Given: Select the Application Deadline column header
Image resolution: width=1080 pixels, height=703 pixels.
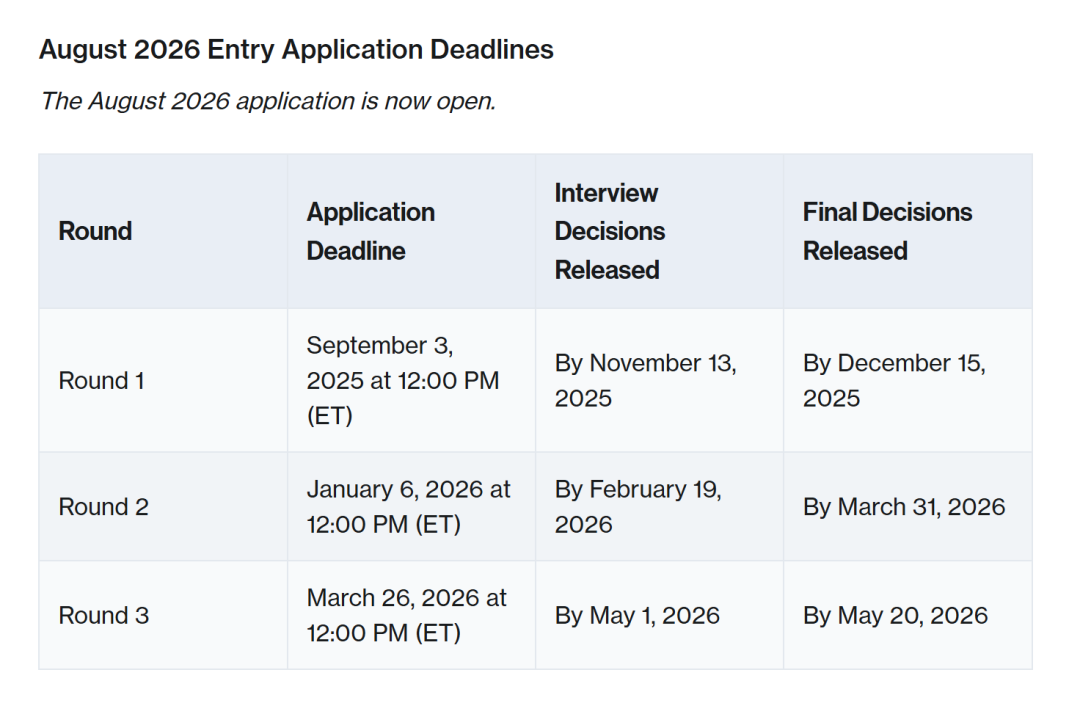Looking at the screenshot, I should [371, 231].
